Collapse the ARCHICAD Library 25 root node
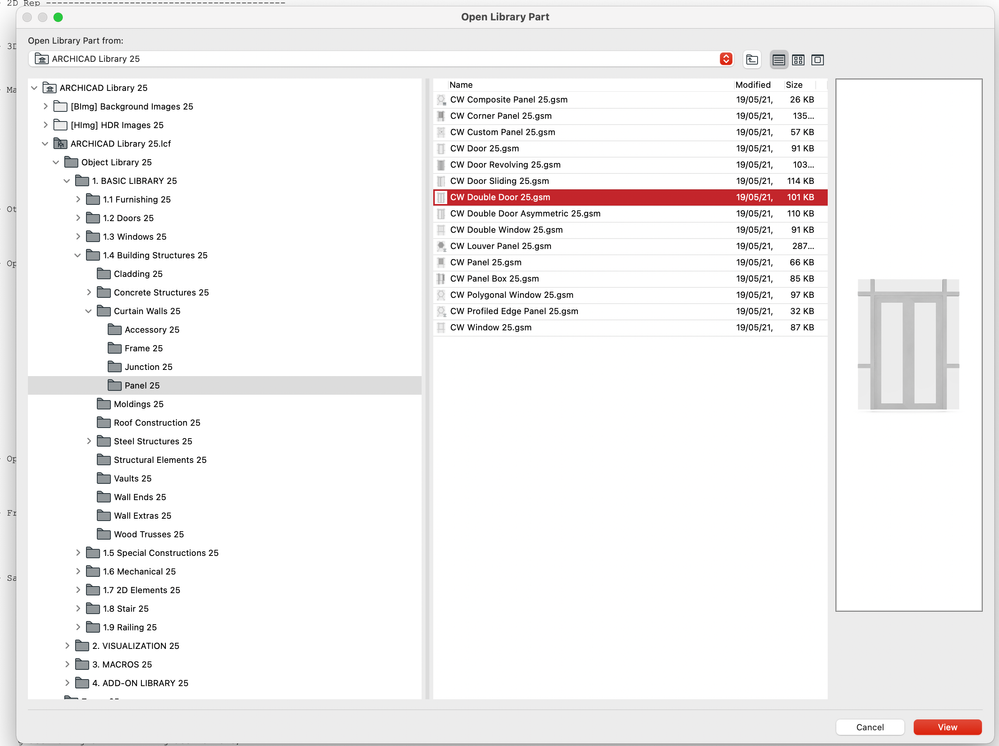This screenshot has height=746, width=999. (34, 88)
